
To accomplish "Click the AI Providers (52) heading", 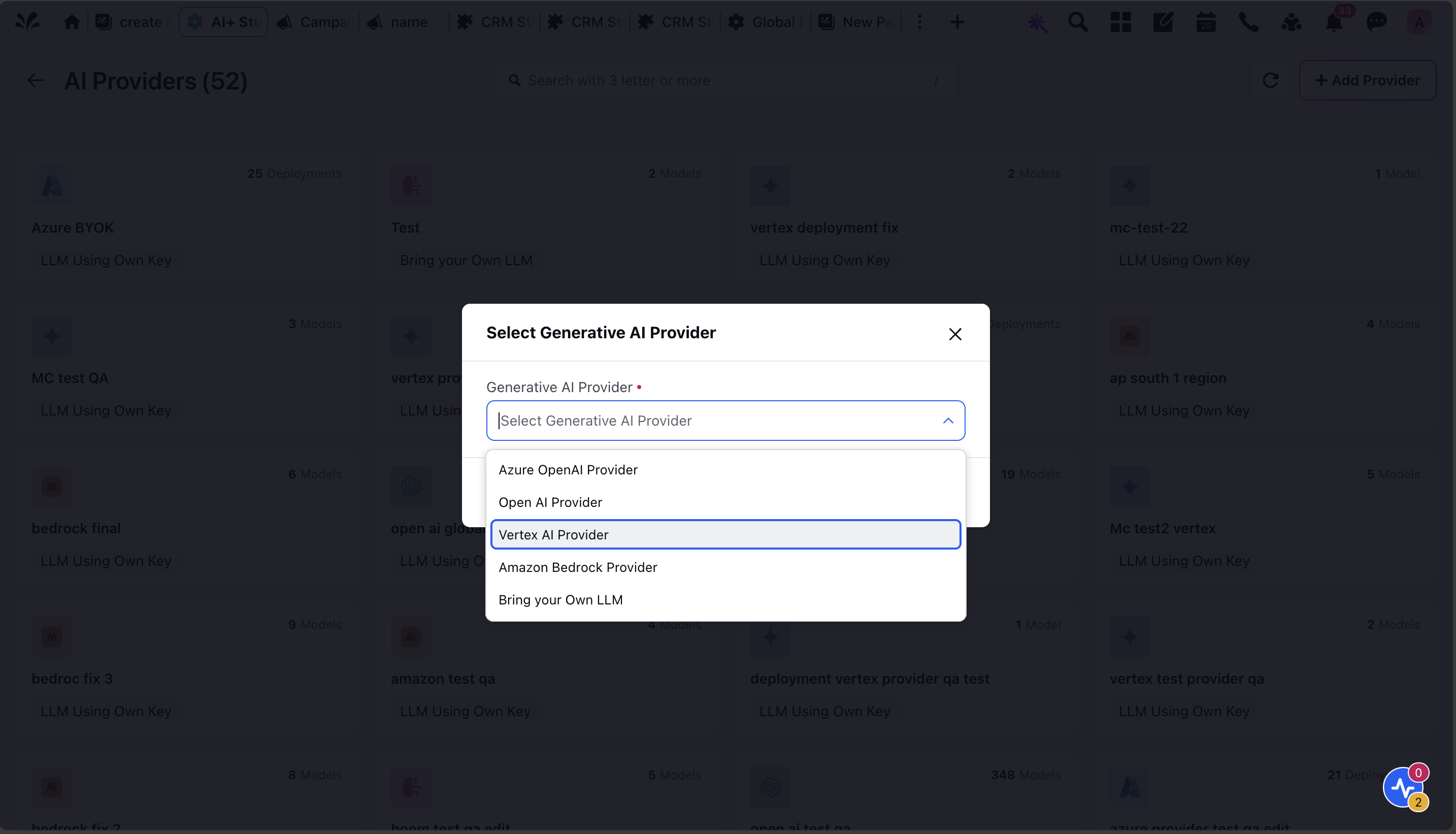I will pyautogui.click(x=156, y=81).
